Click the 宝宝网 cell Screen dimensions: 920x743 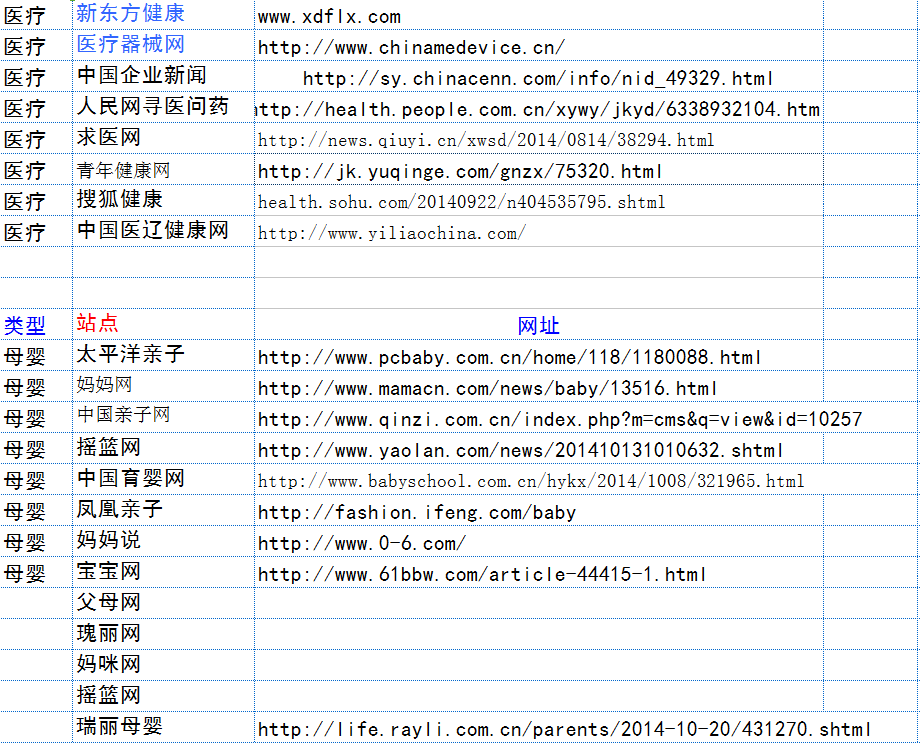[x=163, y=572]
